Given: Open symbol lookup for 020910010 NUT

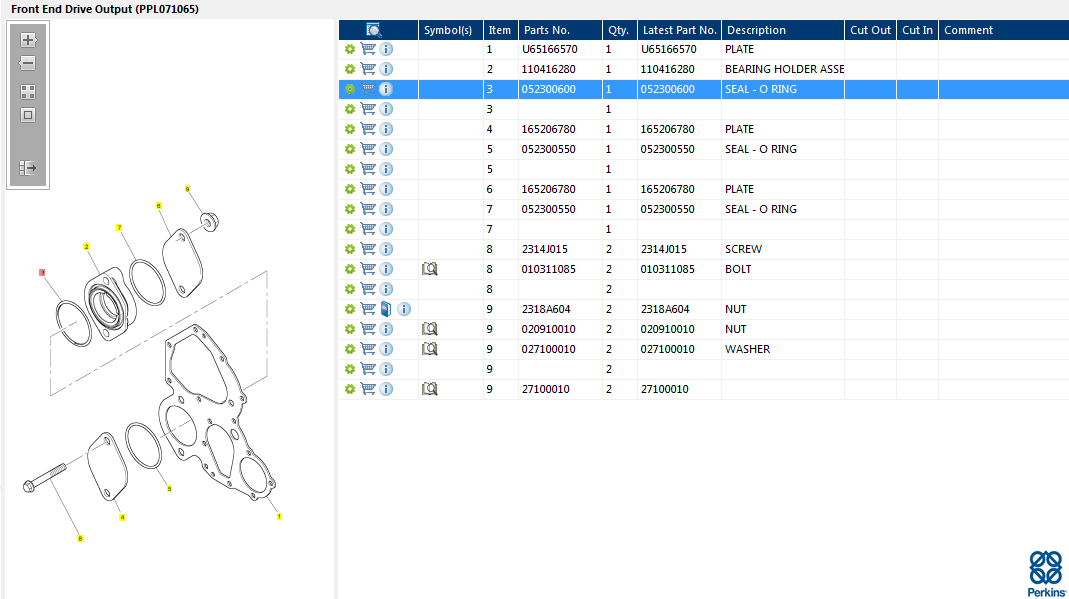Looking at the screenshot, I should click(430, 328).
